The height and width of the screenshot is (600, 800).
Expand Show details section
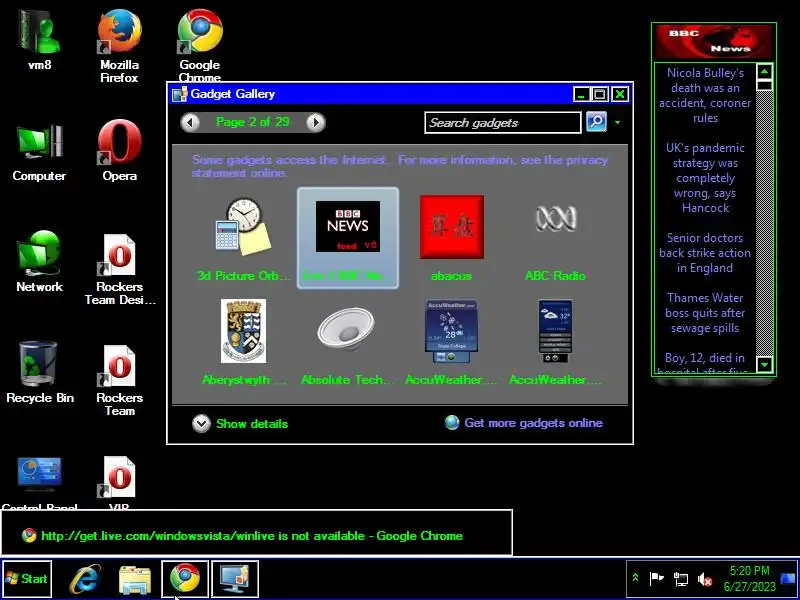tap(240, 423)
